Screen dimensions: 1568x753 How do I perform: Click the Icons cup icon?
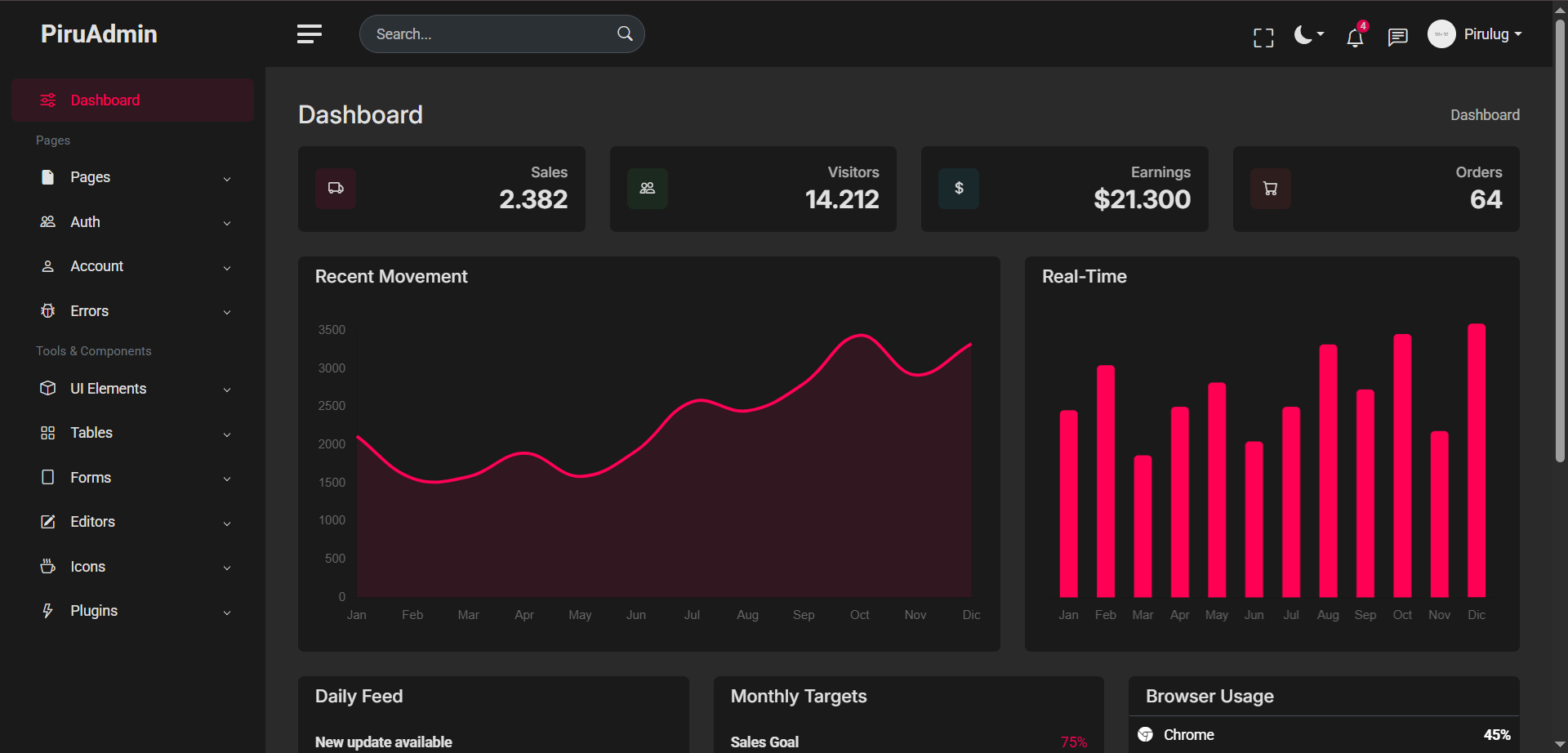pyautogui.click(x=48, y=566)
